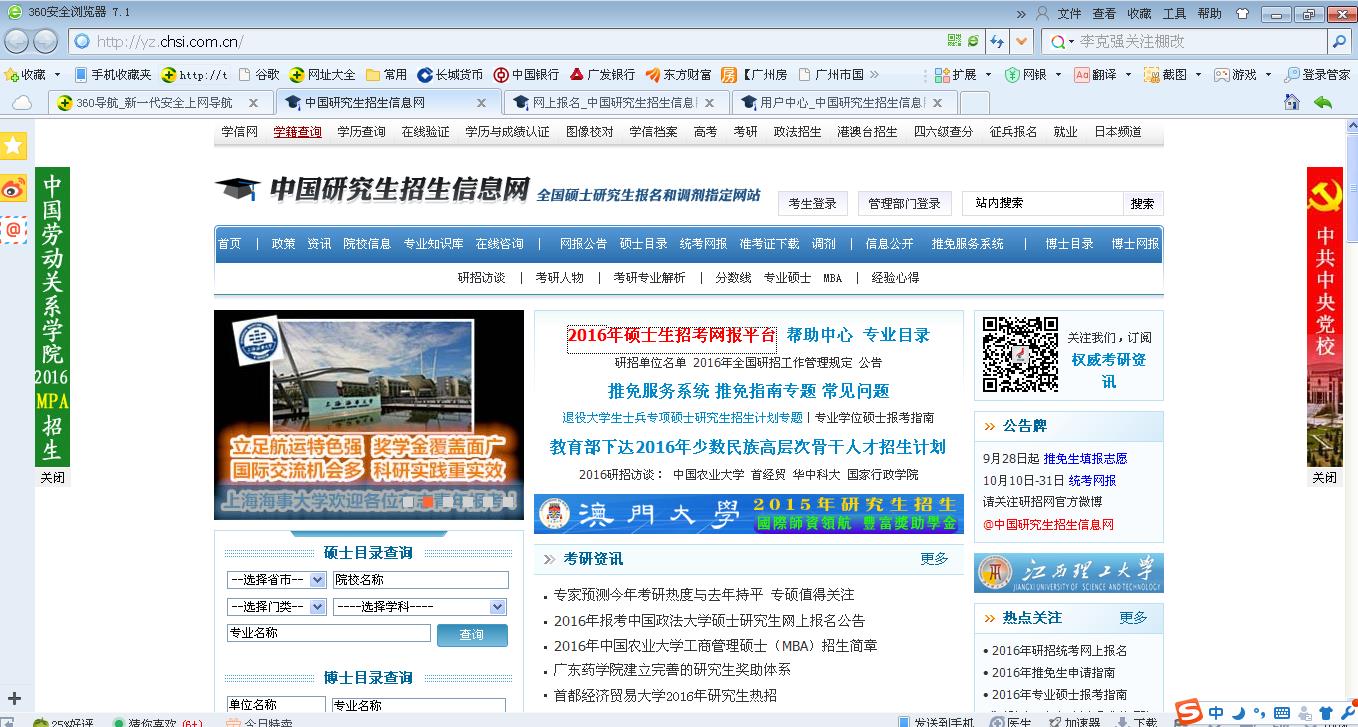Expand the 翻译 translate dropdown
Viewport: 1358px width, 727px height.
[1128, 74]
